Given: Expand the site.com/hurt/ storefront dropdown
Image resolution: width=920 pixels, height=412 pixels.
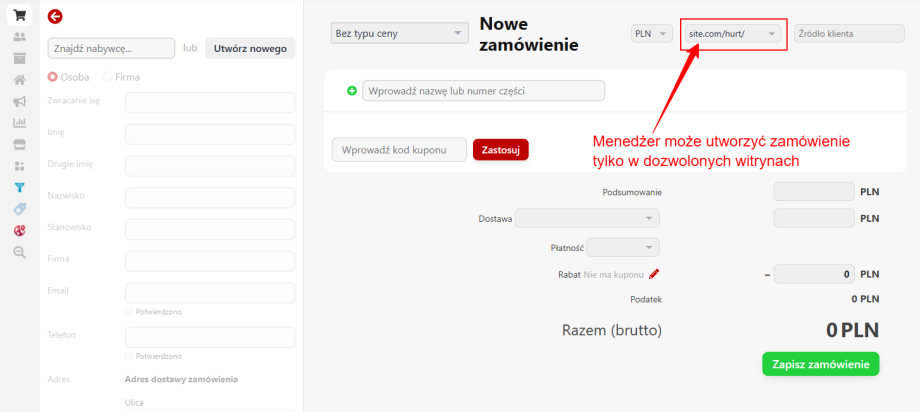Looking at the screenshot, I should coord(733,34).
